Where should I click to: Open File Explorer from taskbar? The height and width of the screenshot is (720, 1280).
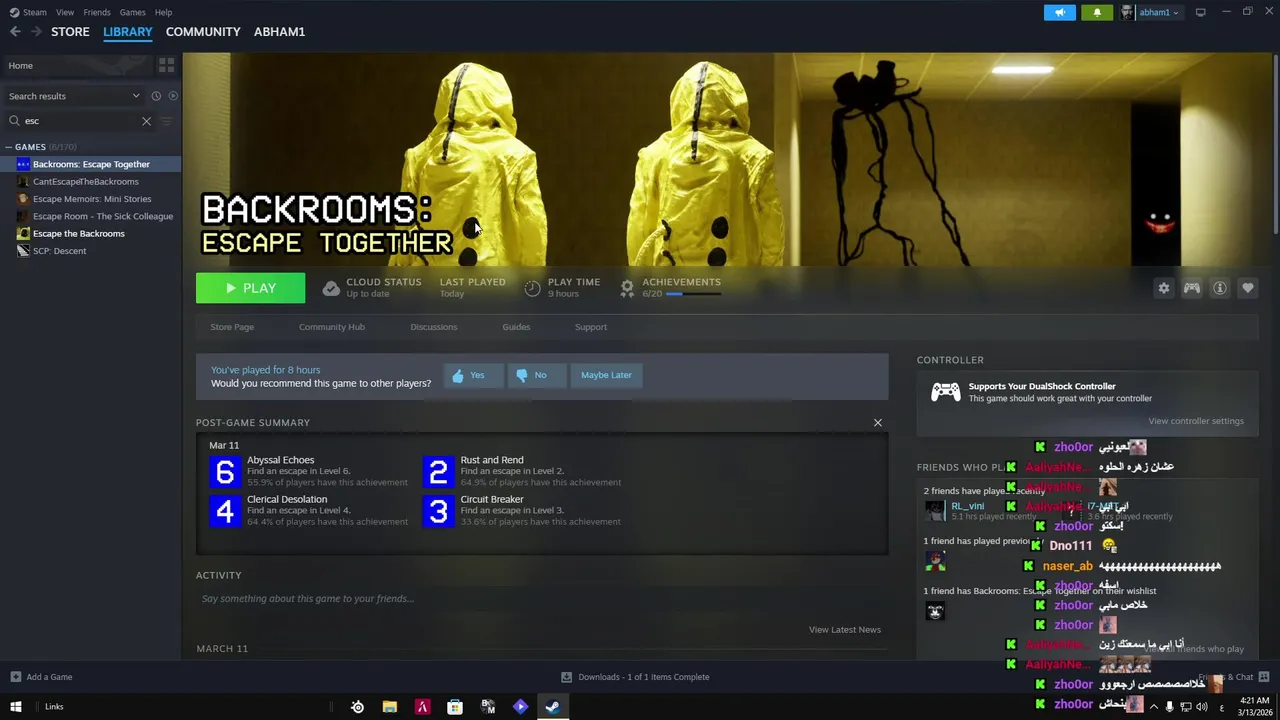(x=390, y=707)
